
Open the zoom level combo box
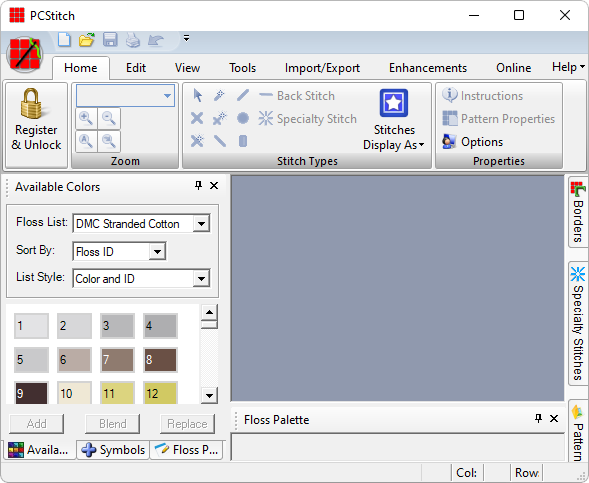click(125, 96)
